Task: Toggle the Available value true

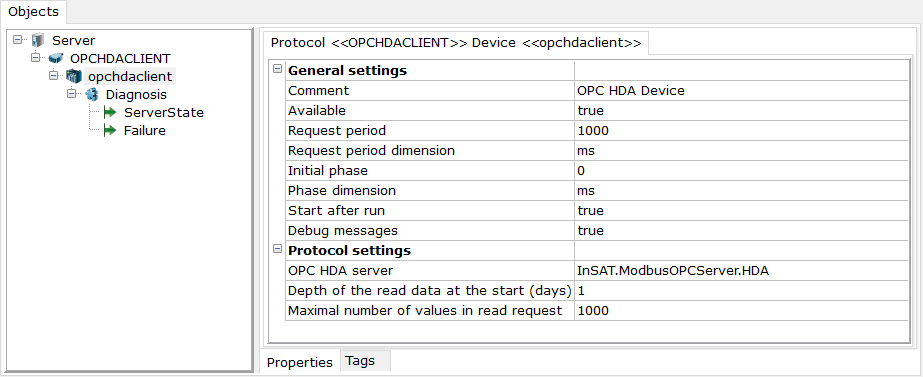Action: [741, 110]
